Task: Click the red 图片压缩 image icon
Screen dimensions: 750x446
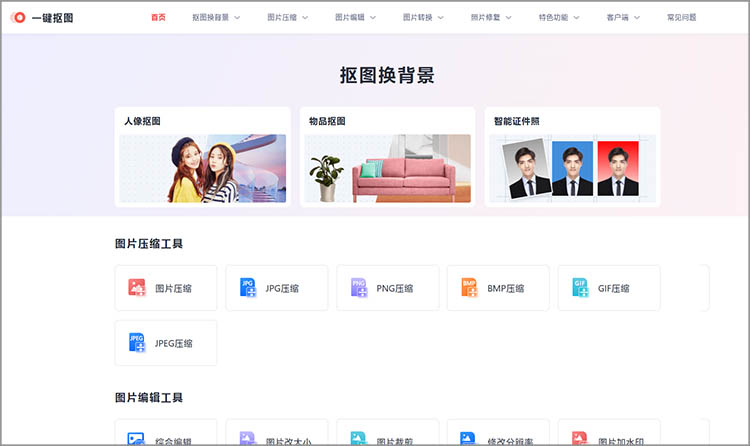Action: [137, 288]
